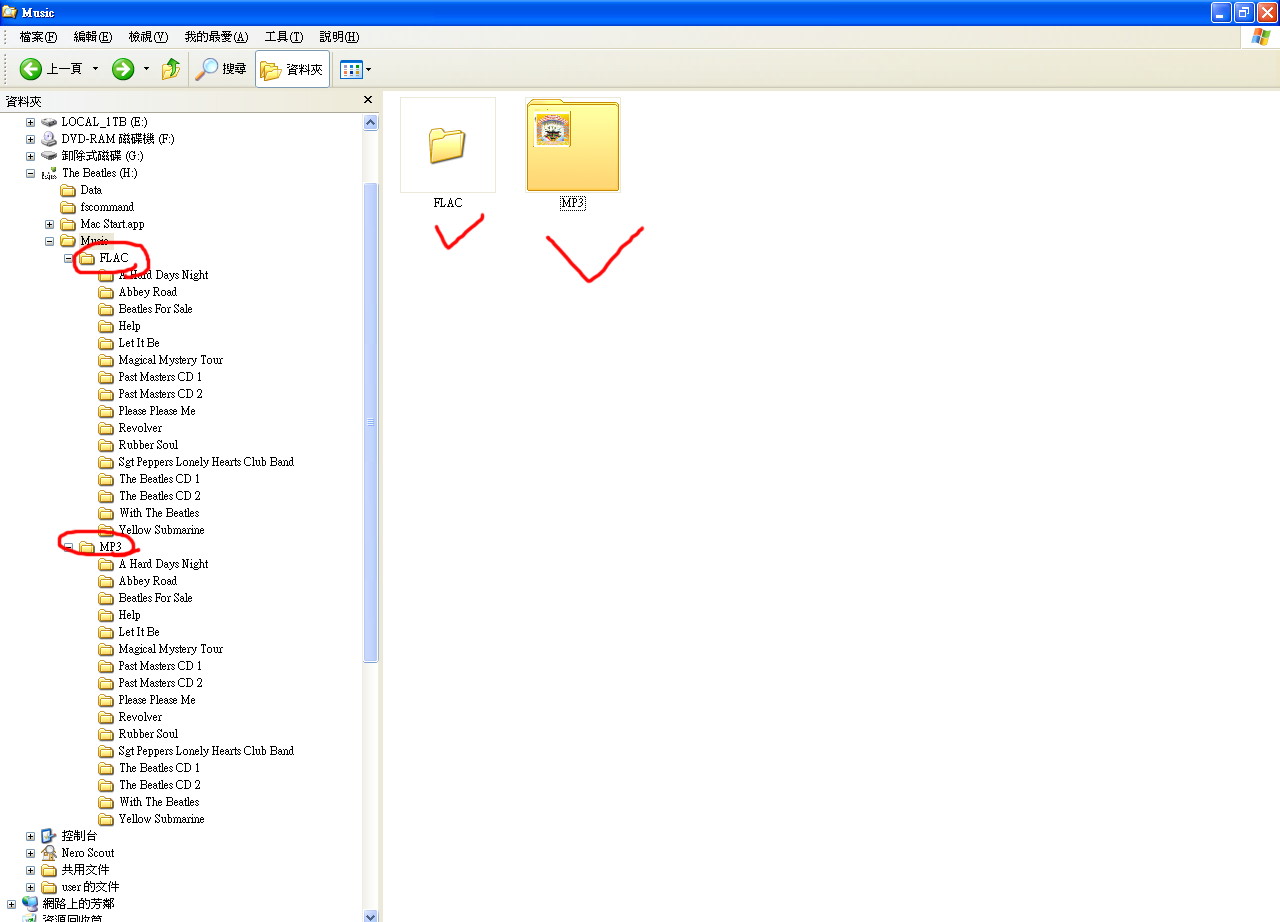Click the Help folder under FLAC
Image resolution: width=1280 pixels, height=922 pixels.
(x=129, y=326)
